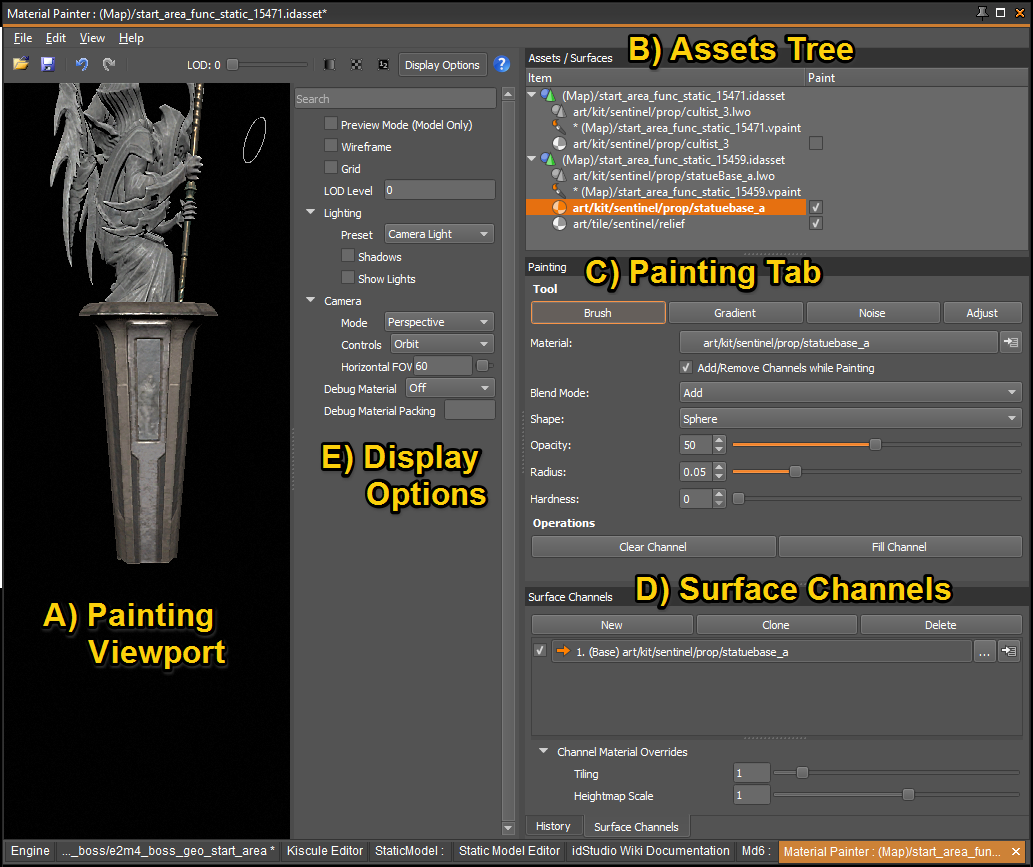Select the Noise tool button

[872, 313]
